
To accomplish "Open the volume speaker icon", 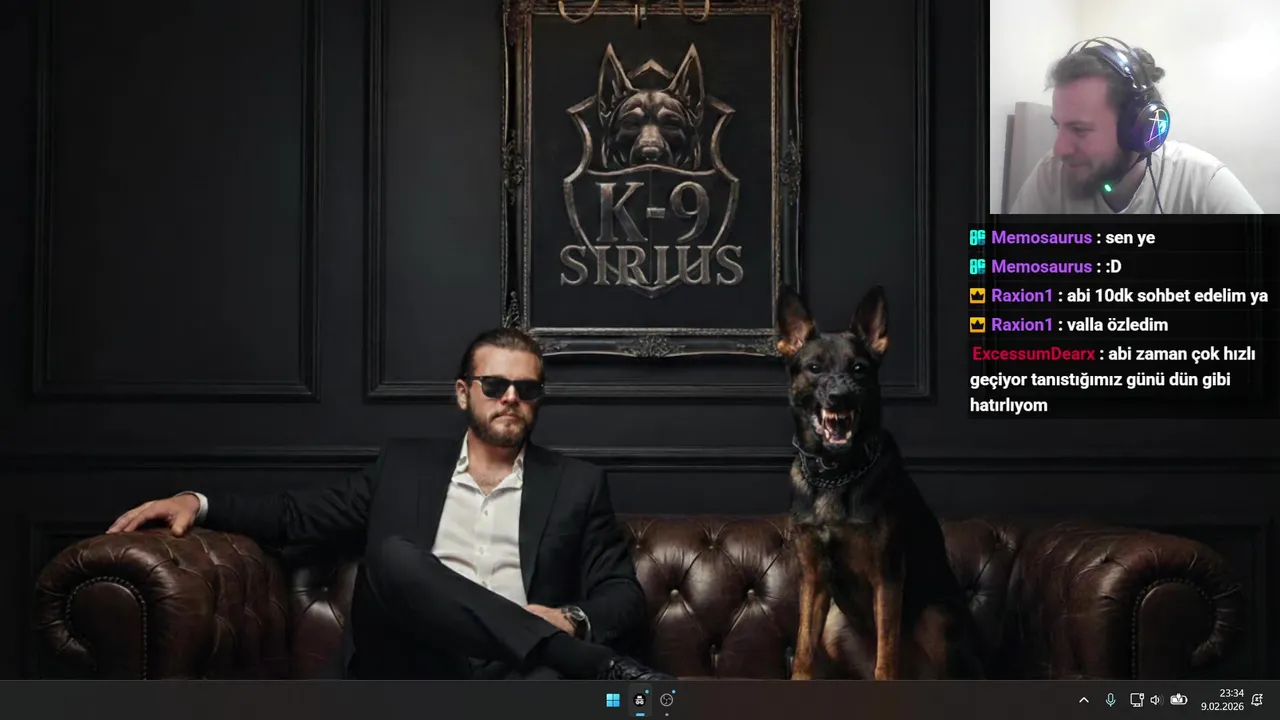I will [x=1155, y=700].
